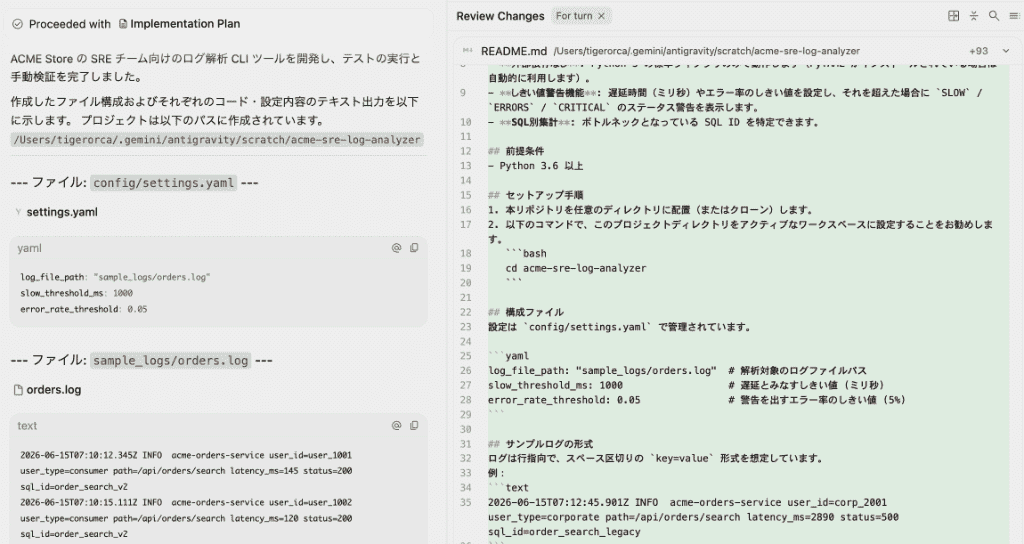
Task: Click diff line 28 error_rate_threshold entry
Action: pyautogui.click(x=697, y=400)
